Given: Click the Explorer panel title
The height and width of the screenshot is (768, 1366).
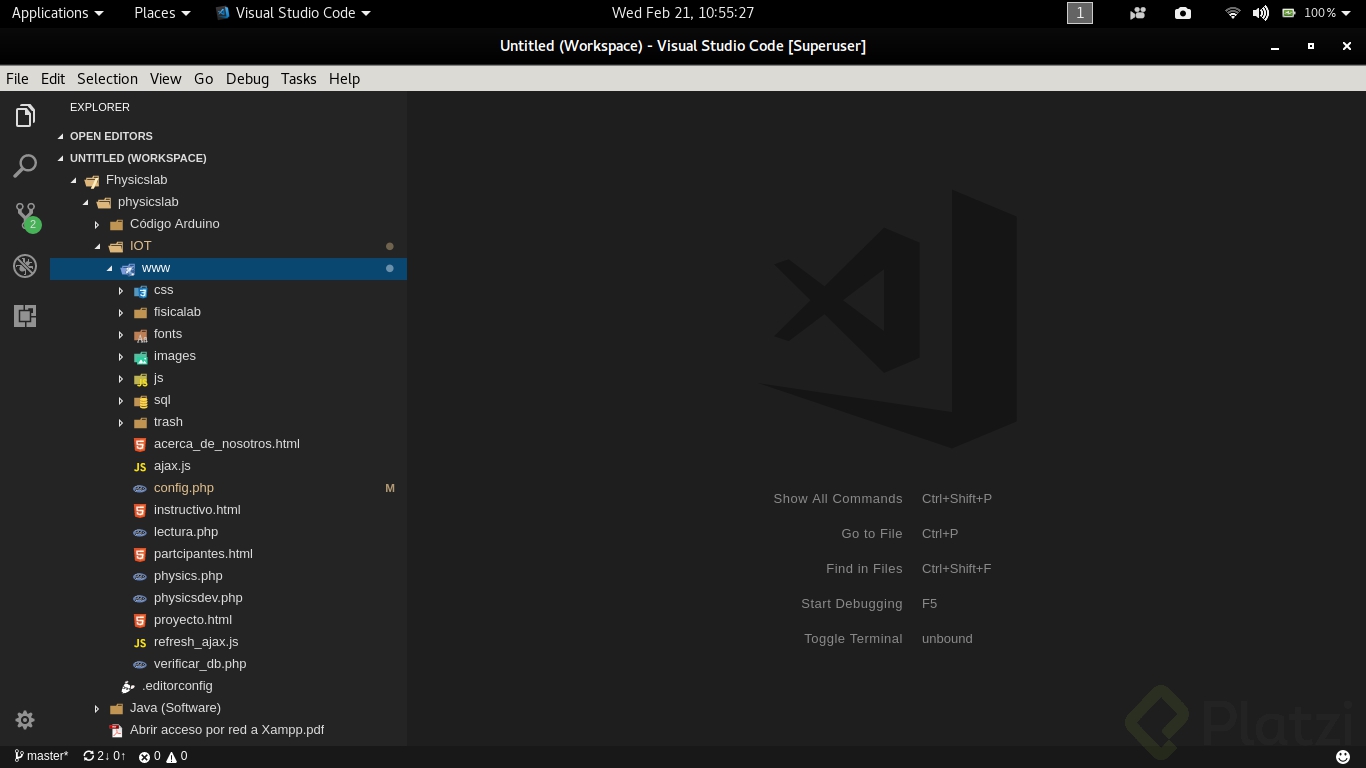Looking at the screenshot, I should click(x=100, y=107).
